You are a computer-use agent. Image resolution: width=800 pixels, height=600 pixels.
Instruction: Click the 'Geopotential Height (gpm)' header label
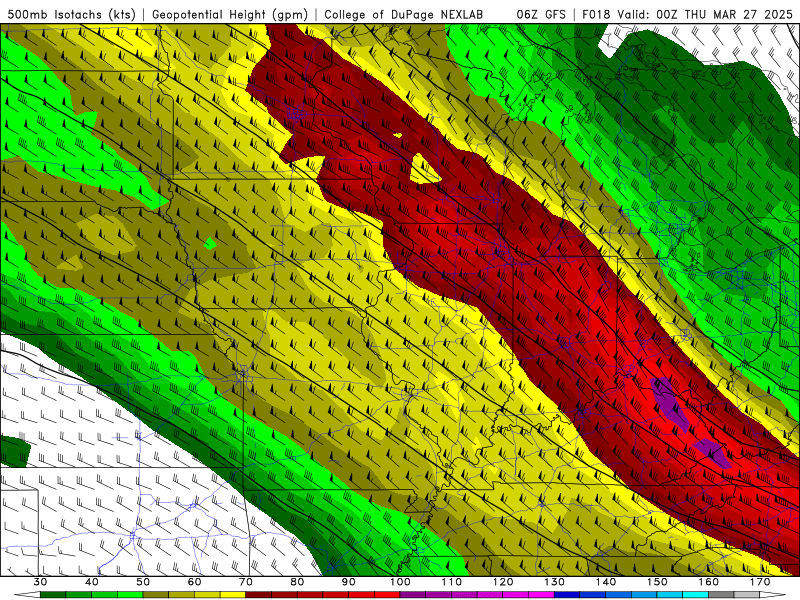[230, 14]
